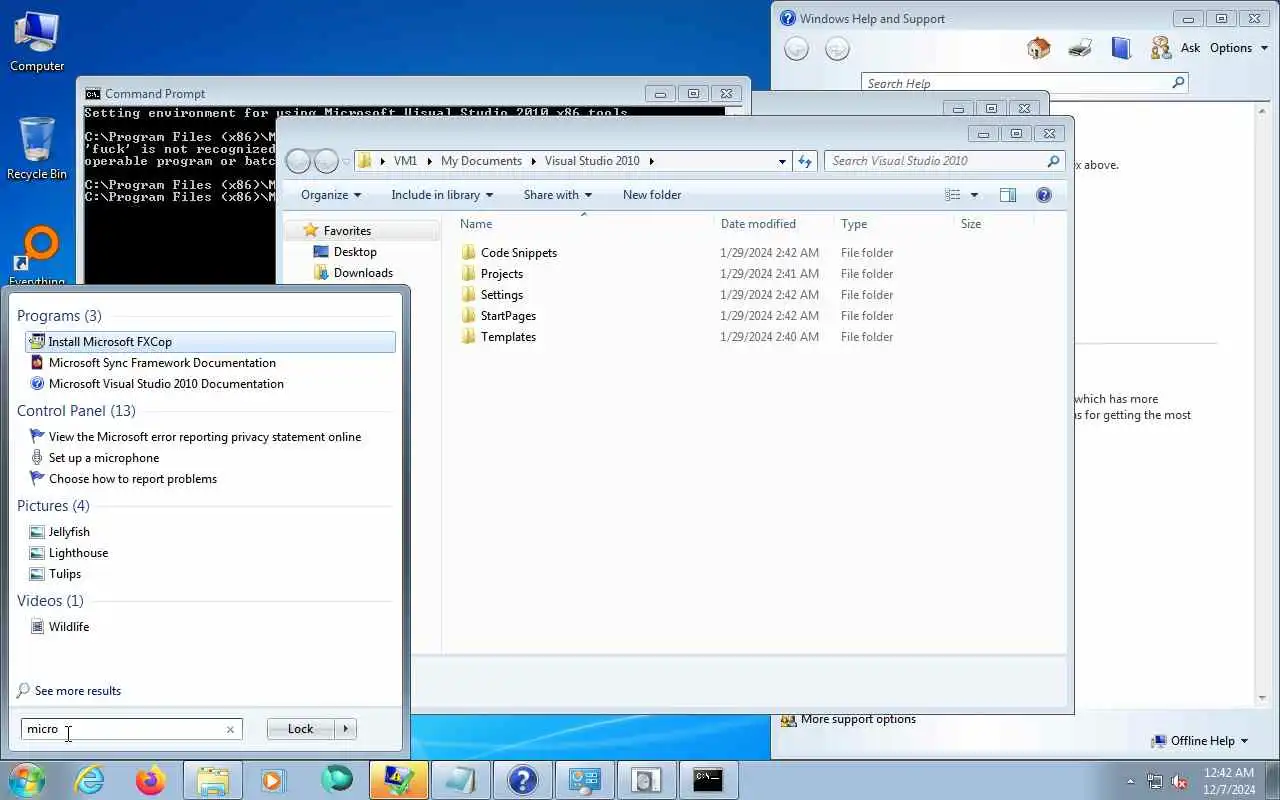Viewport: 1280px width, 800px height.
Task: Click the print icon in Help and Support
Action: click(1080, 48)
